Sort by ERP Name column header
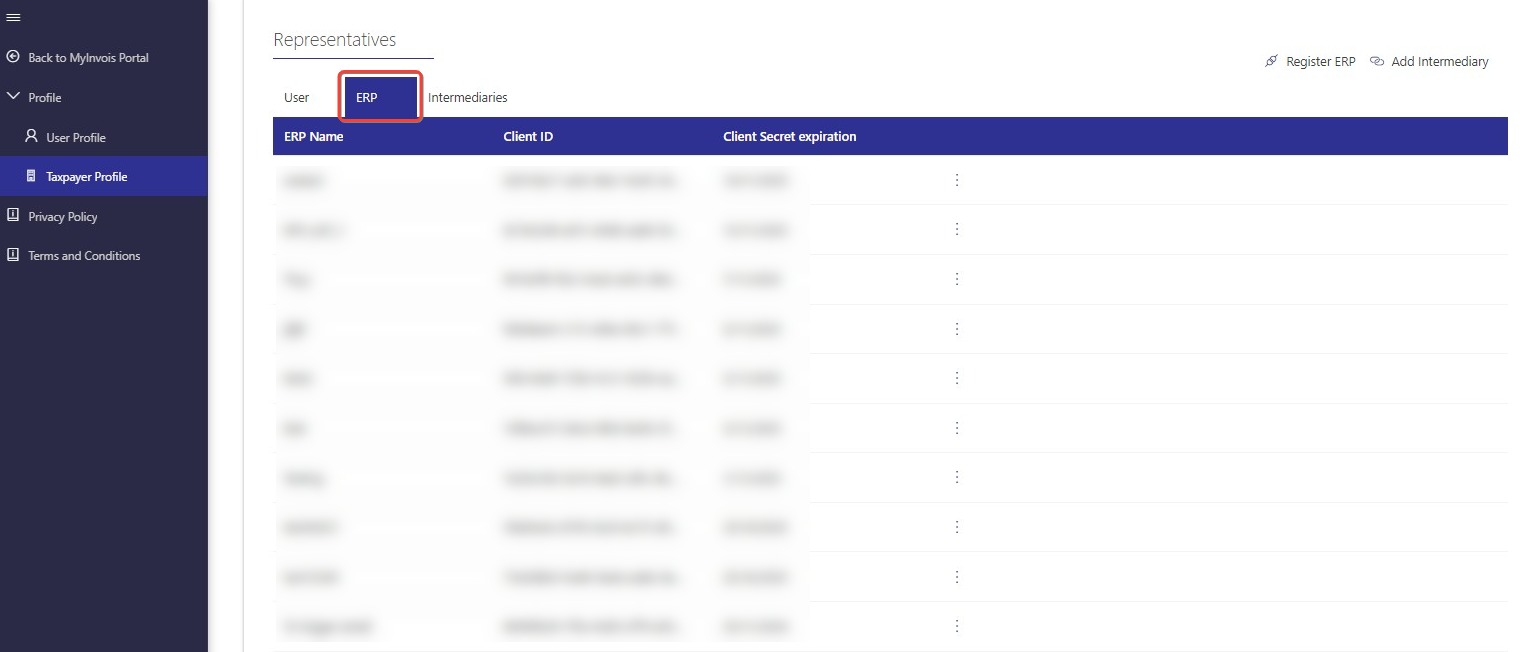The image size is (1531, 652). pos(313,136)
